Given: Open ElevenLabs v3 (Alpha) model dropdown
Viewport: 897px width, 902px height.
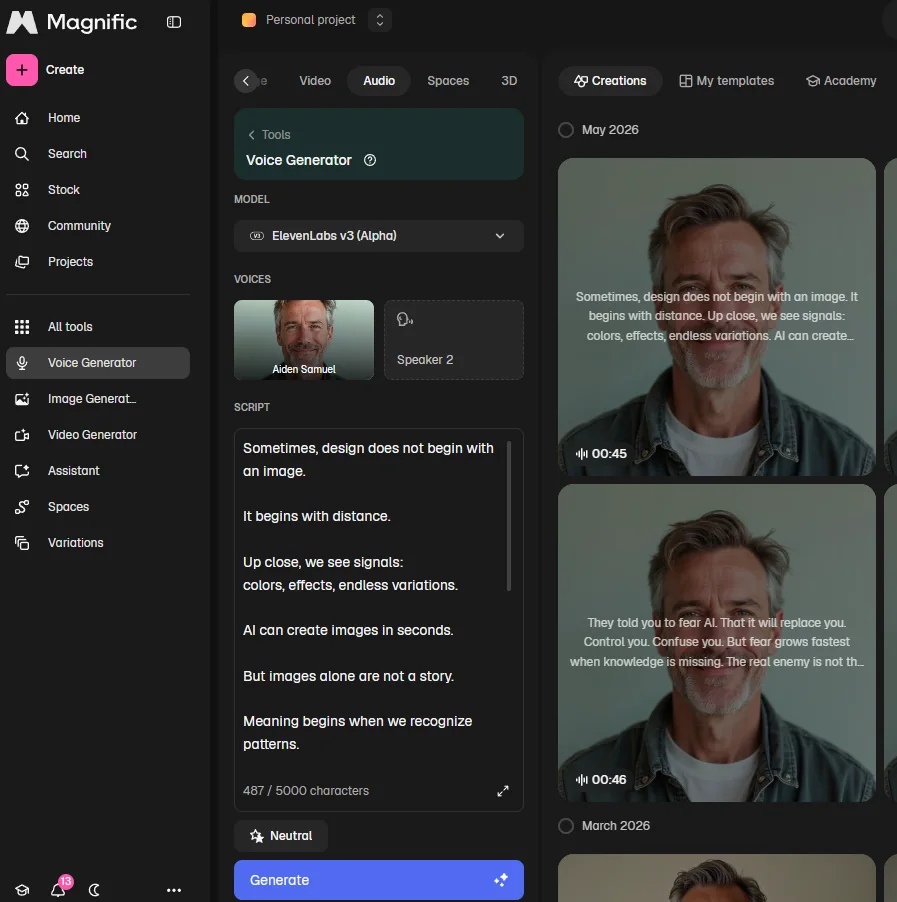Looking at the screenshot, I should click(379, 236).
